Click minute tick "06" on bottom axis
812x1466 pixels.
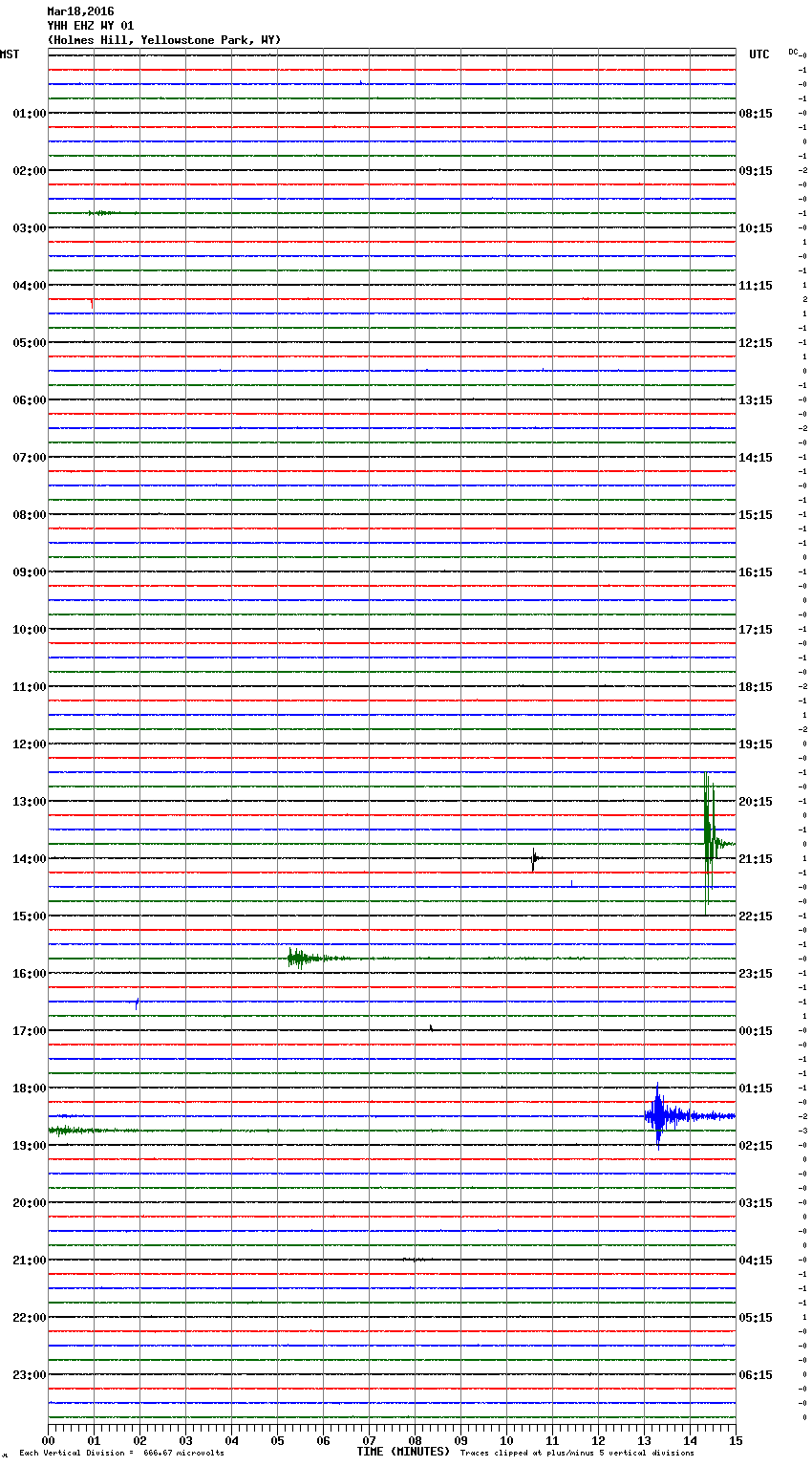click(323, 1440)
